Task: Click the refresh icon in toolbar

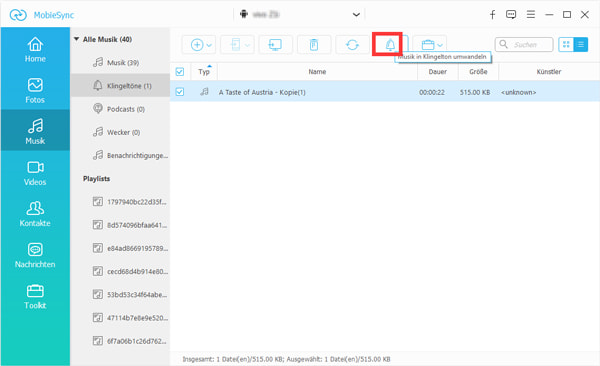Action: (x=352, y=45)
